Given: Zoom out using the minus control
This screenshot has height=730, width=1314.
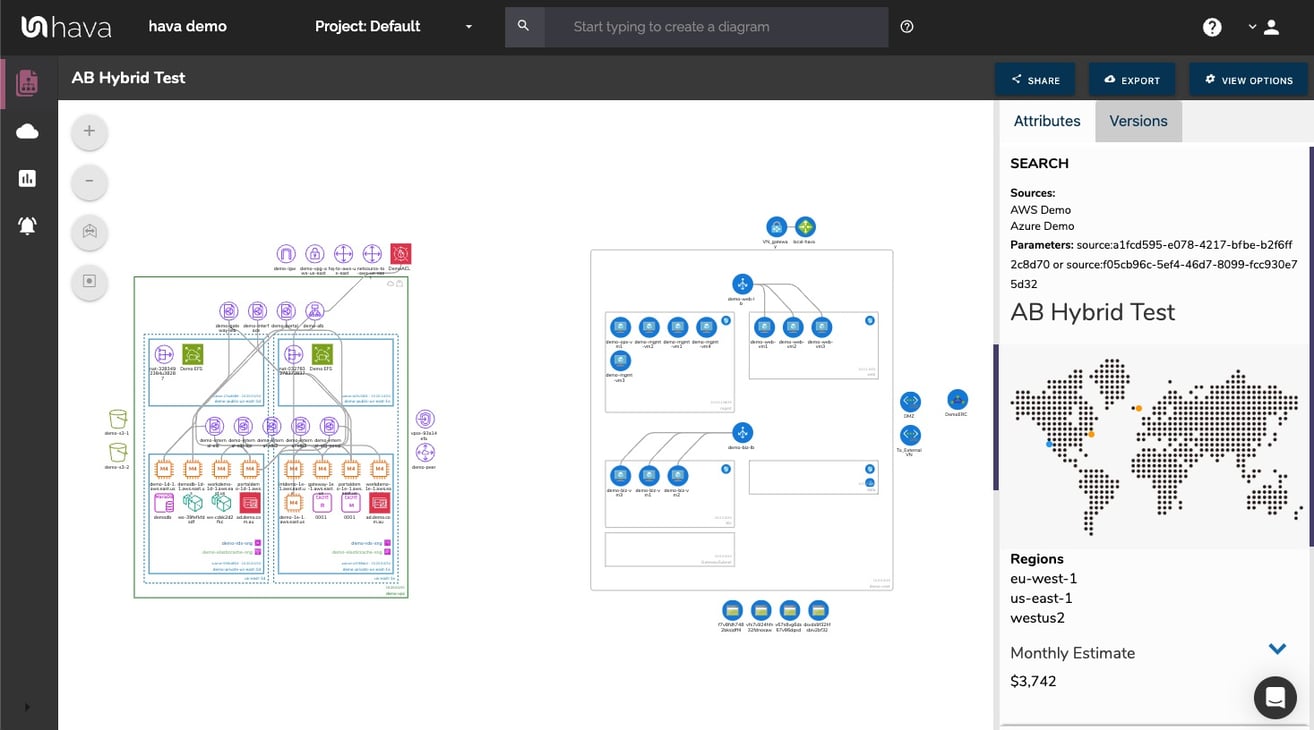Looking at the screenshot, I should point(89,182).
